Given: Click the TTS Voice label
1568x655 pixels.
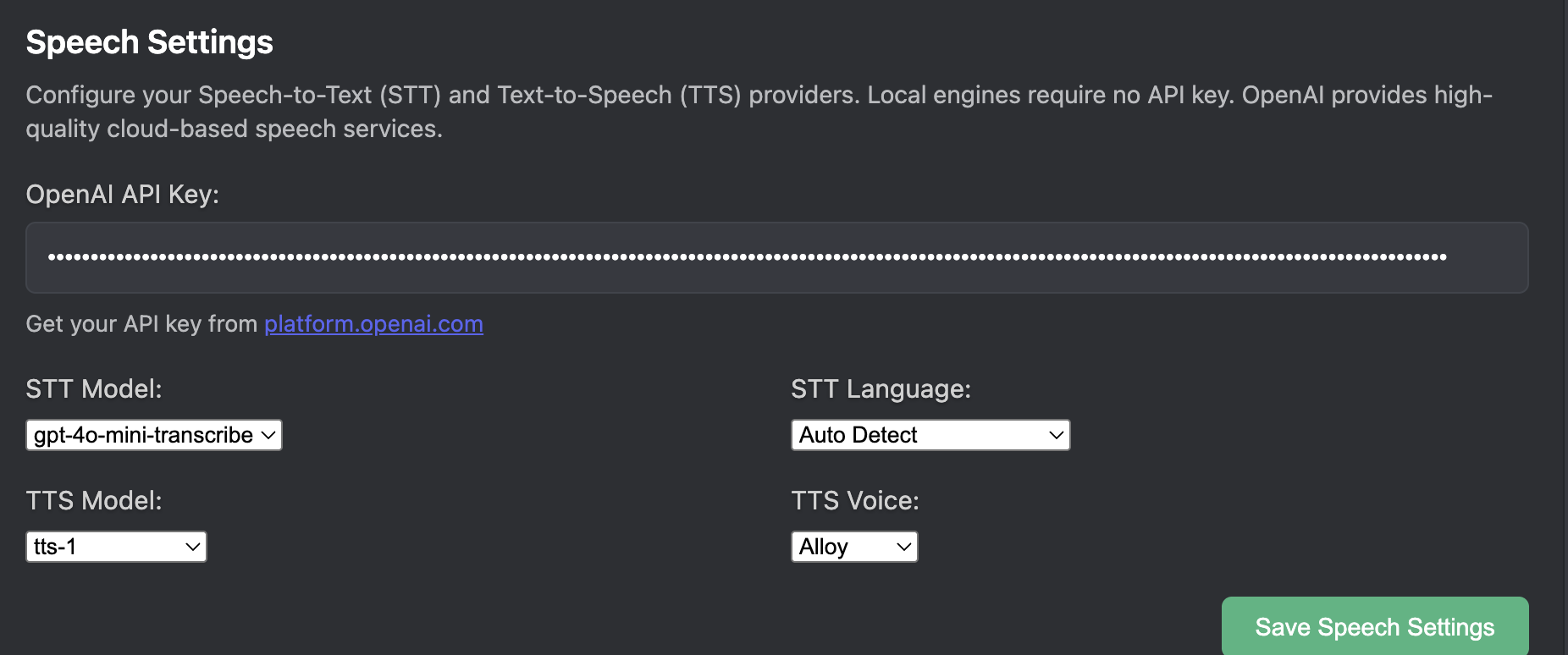Looking at the screenshot, I should [854, 500].
